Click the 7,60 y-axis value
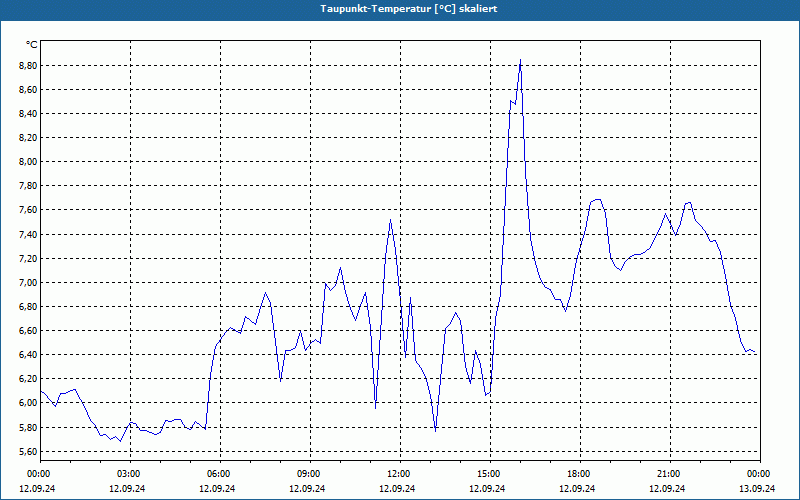Viewport: 800px width, 500px height. click(28, 210)
